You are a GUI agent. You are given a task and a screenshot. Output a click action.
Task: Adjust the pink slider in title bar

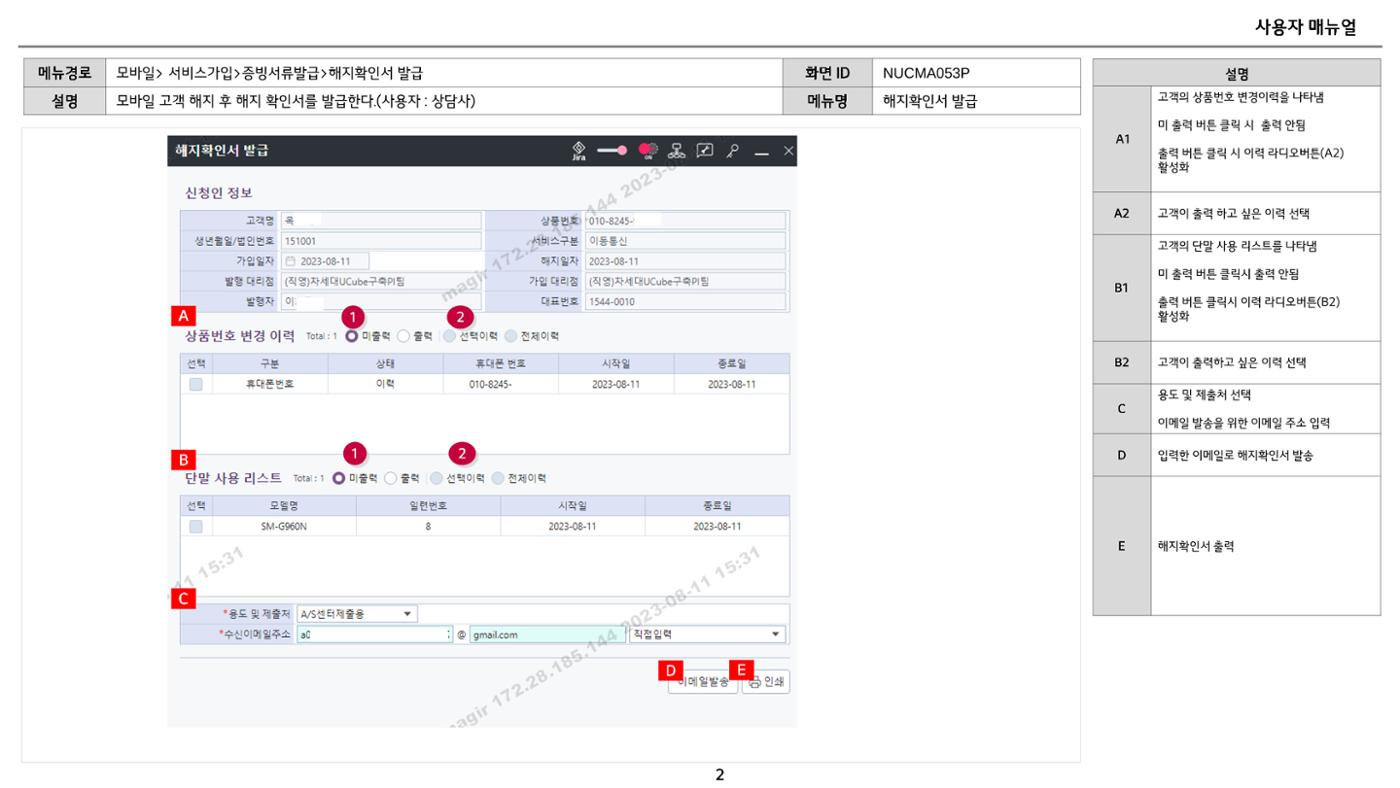(611, 150)
